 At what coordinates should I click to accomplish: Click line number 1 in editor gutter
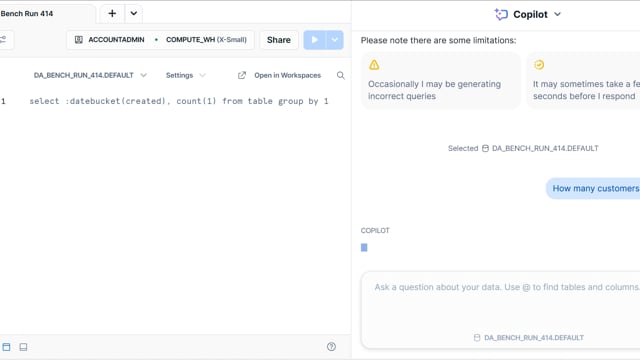[x=3, y=101]
